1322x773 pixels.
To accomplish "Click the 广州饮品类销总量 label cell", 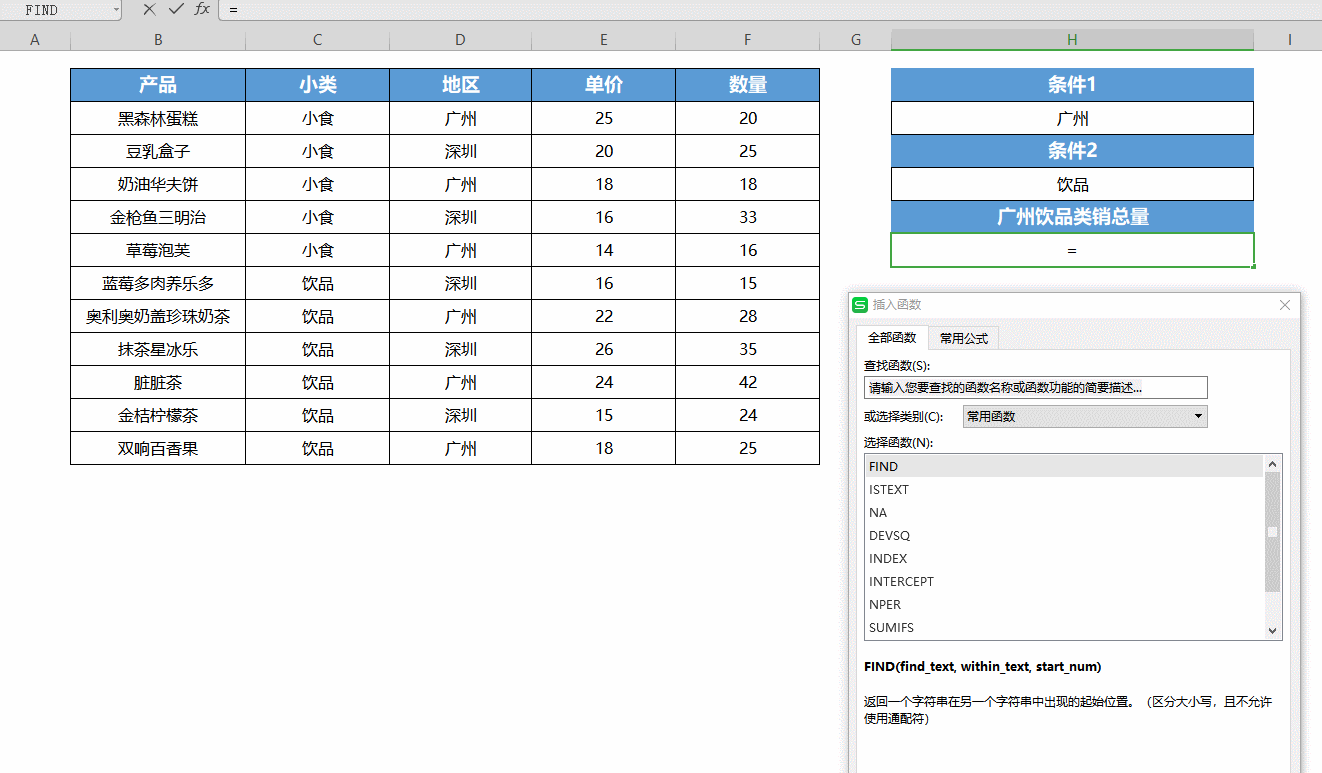I will pyautogui.click(x=1072, y=217).
